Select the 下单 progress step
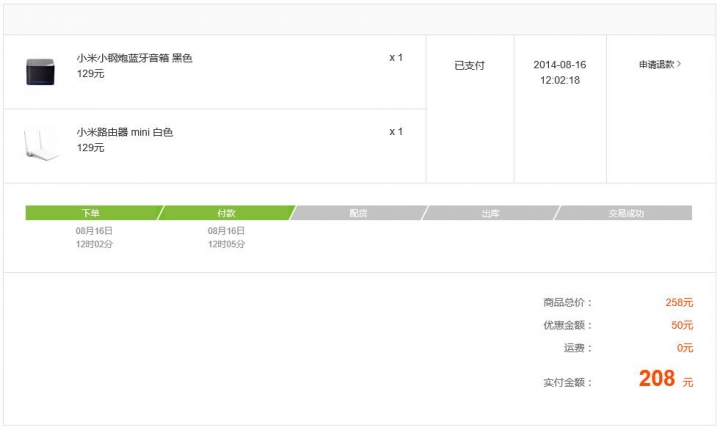720x430 pixels. tap(91, 213)
